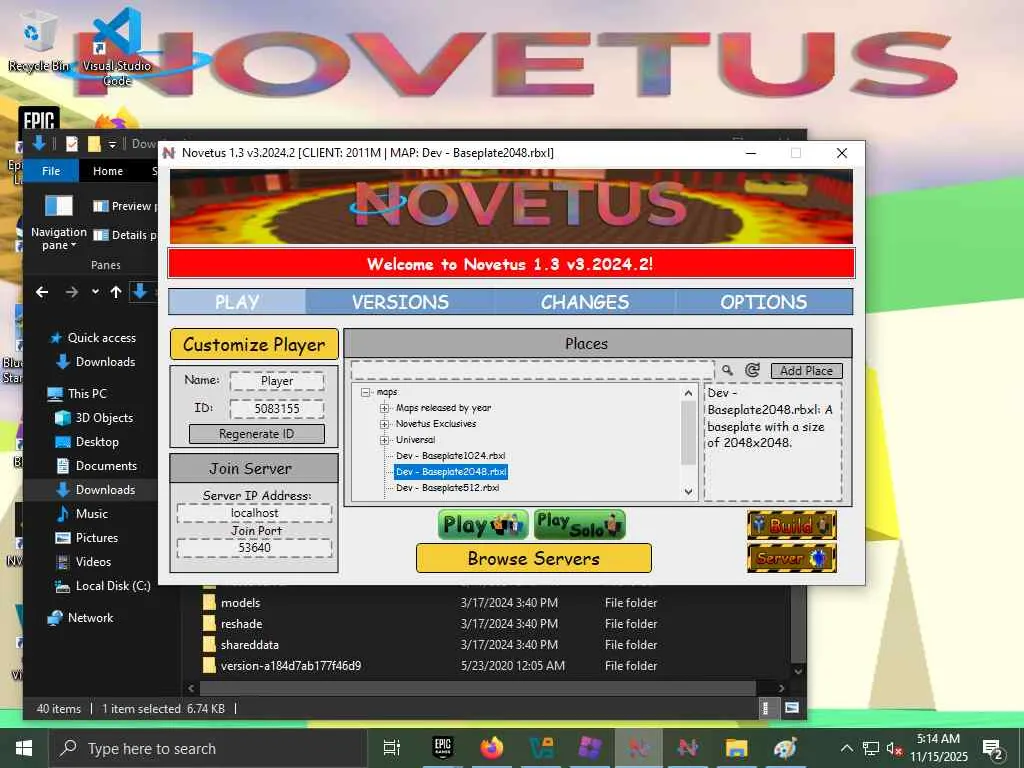This screenshot has height=768, width=1024.
Task: Go up one folder in File Explorer
Action: (116, 292)
